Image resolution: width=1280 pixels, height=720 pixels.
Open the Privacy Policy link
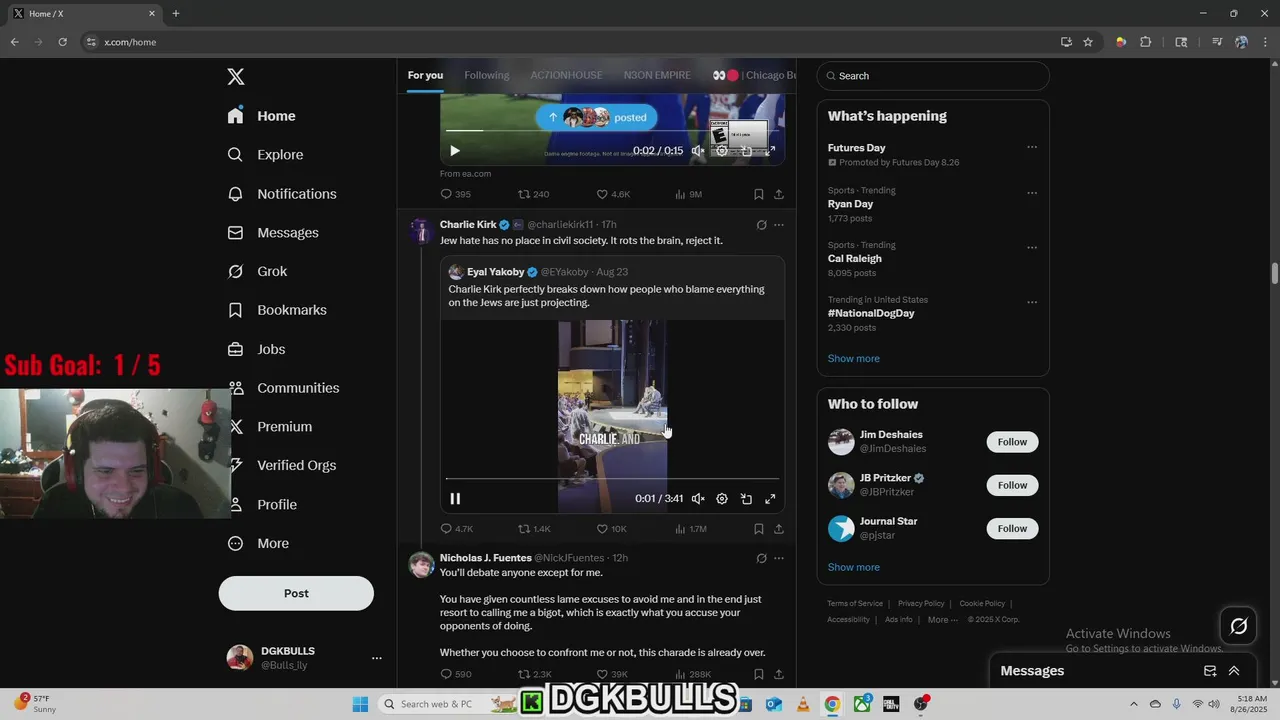click(921, 604)
